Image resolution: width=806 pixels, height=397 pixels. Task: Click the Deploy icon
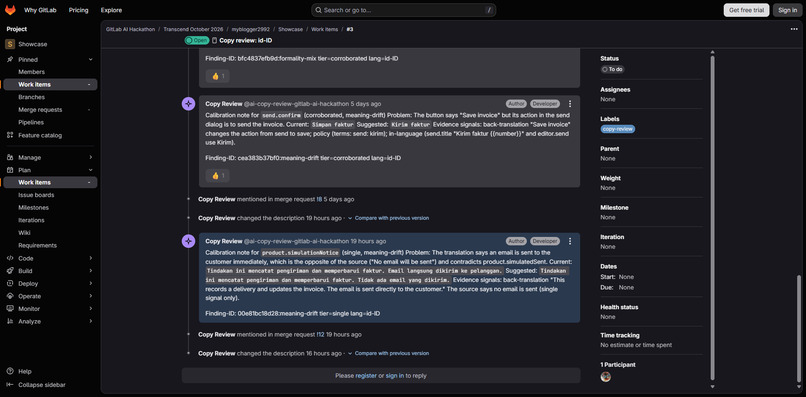(9, 283)
